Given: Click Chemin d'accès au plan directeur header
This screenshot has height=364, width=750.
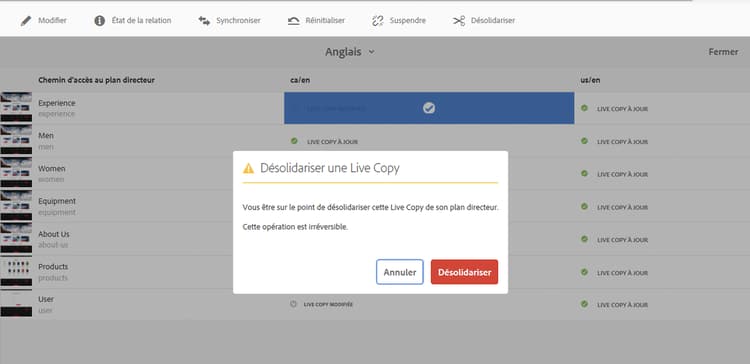Looking at the screenshot, I should pos(96,80).
